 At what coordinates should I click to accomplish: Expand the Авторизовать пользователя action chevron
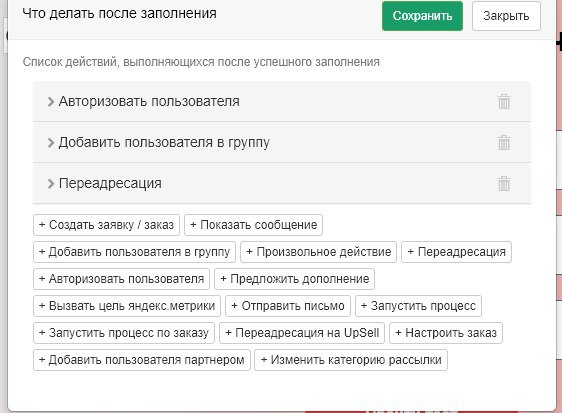pos(51,102)
